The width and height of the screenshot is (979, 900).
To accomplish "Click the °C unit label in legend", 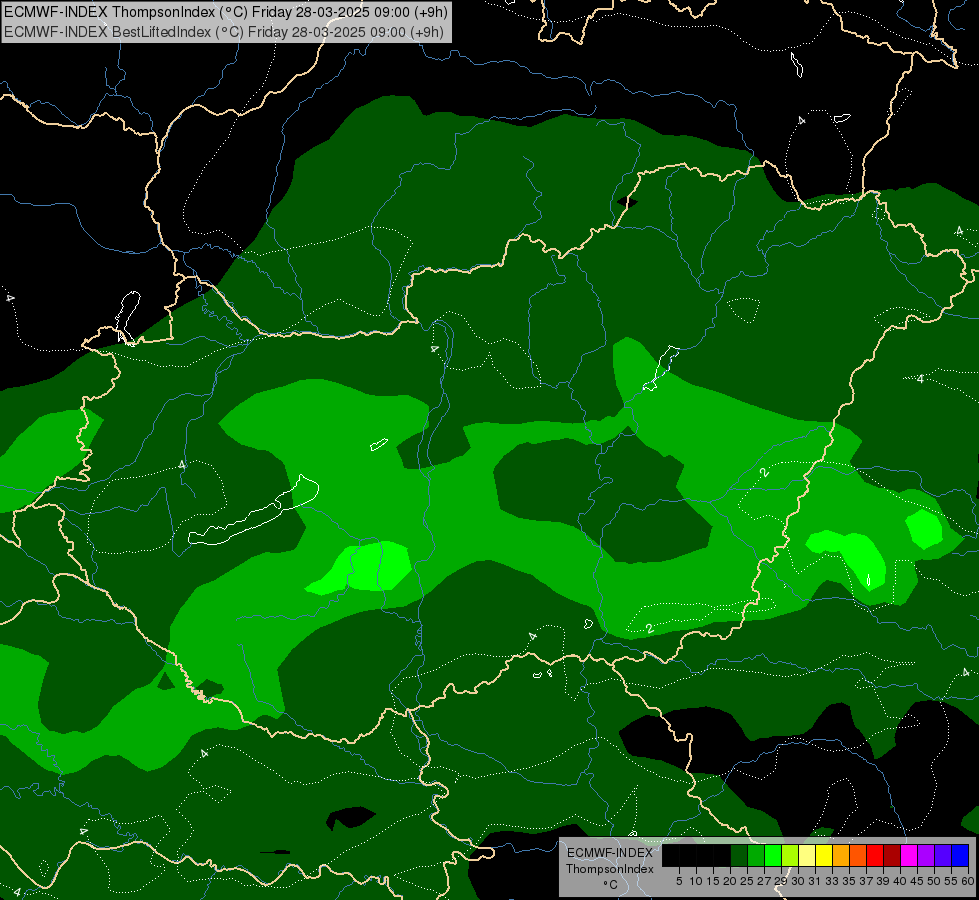I will (610, 885).
